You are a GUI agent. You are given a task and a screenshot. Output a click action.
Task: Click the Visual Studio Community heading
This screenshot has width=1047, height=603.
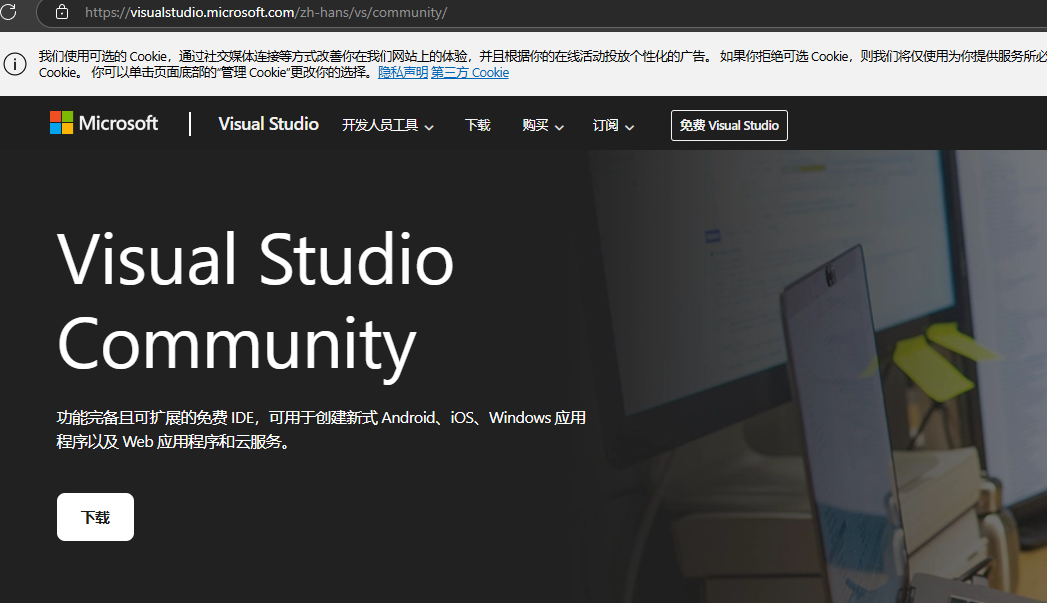click(x=255, y=300)
